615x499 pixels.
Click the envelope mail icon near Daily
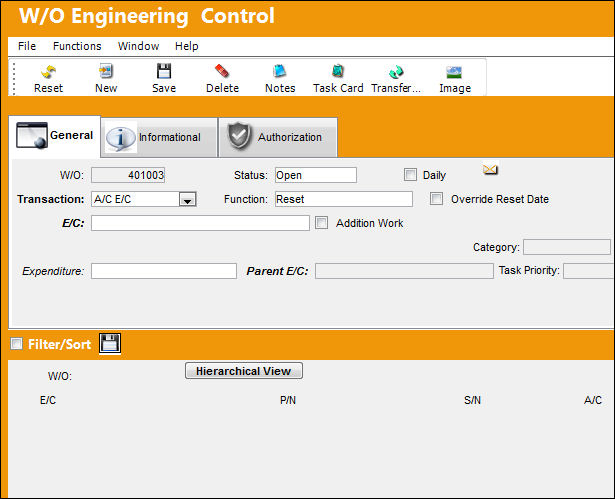(x=490, y=169)
